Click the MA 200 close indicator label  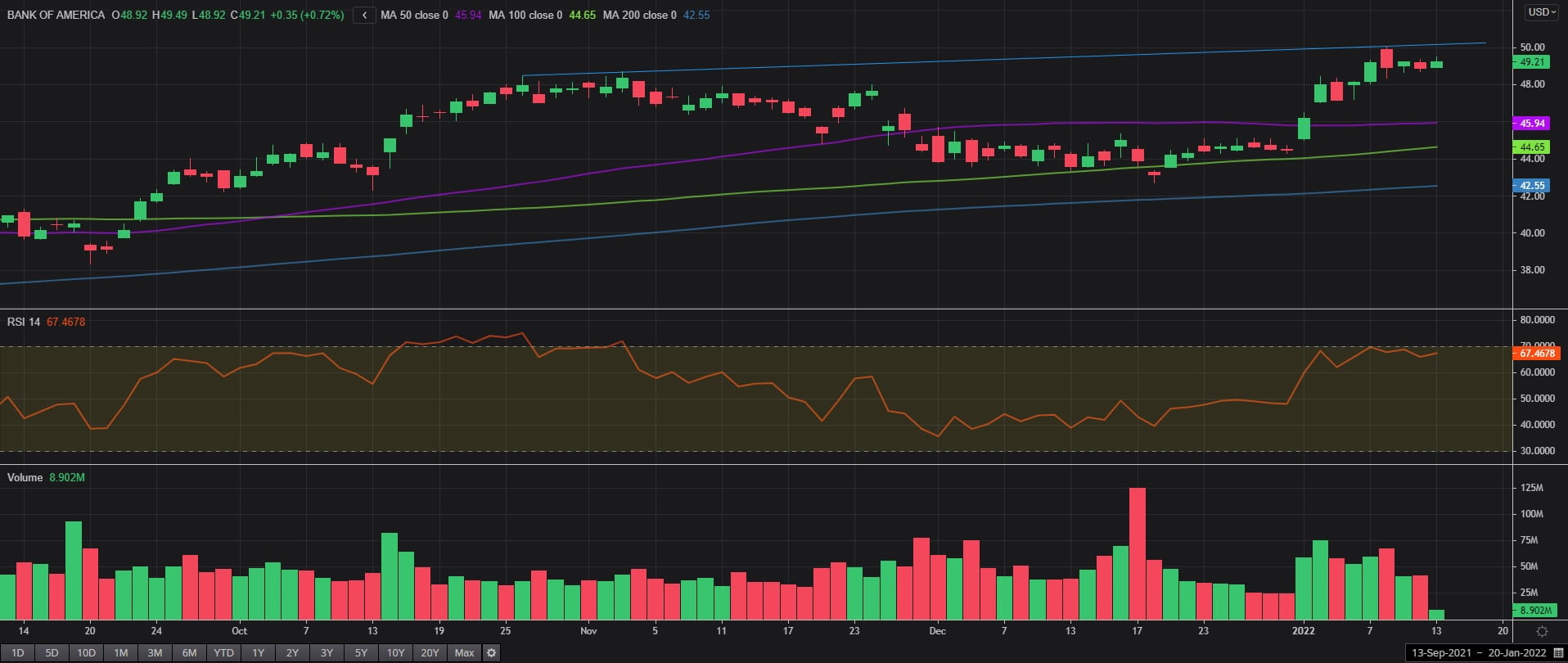pos(639,16)
